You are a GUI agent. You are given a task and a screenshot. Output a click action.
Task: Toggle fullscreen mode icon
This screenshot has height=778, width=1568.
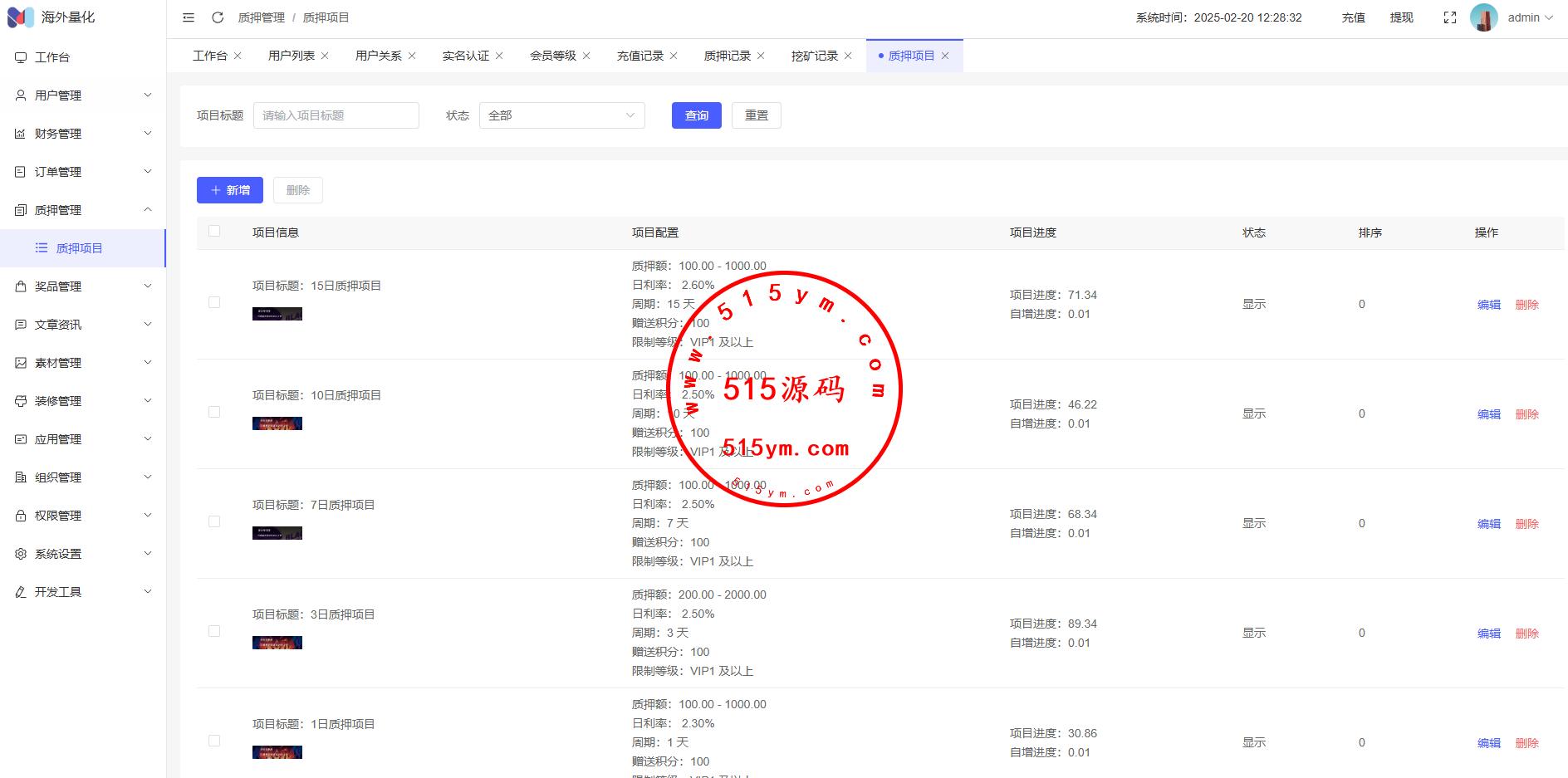coord(1450,17)
